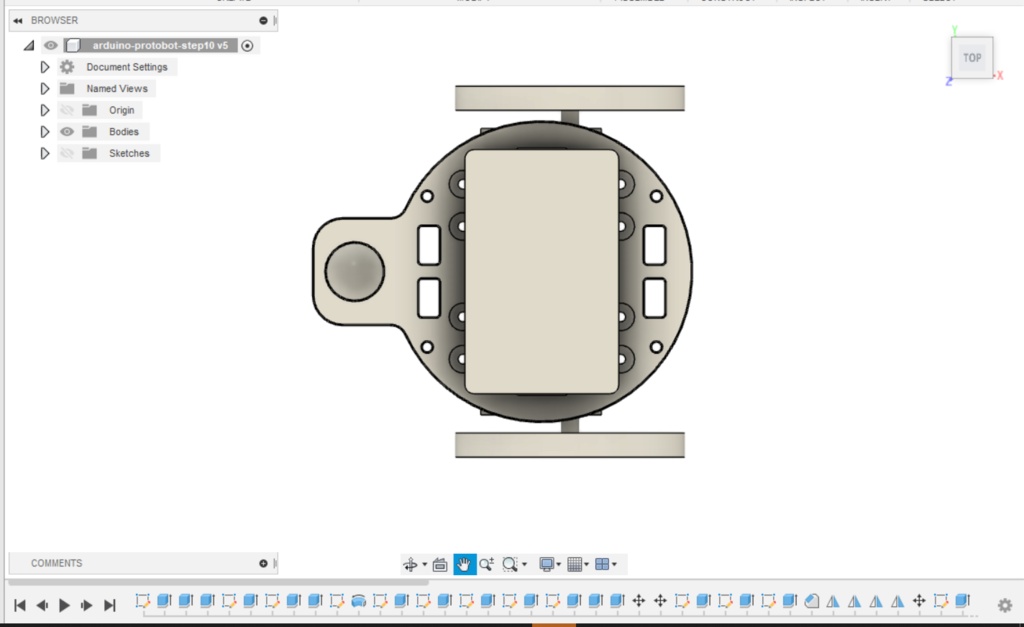Screen dimensions: 1024x627
Task: Select the last extrude feature in timeline
Action: click(x=963, y=601)
